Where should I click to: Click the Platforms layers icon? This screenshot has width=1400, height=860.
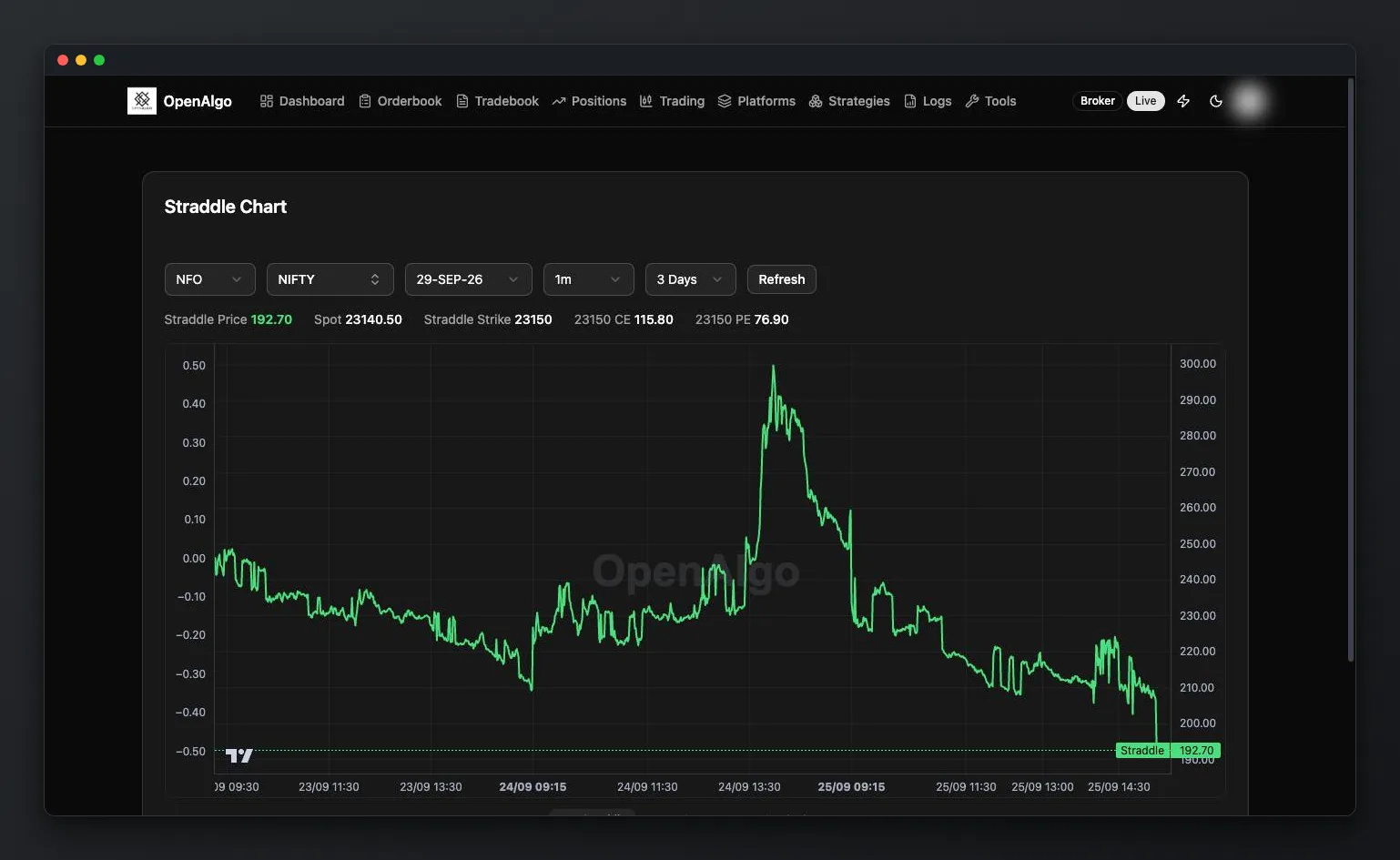pyautogui.click(x=725, y=101)
